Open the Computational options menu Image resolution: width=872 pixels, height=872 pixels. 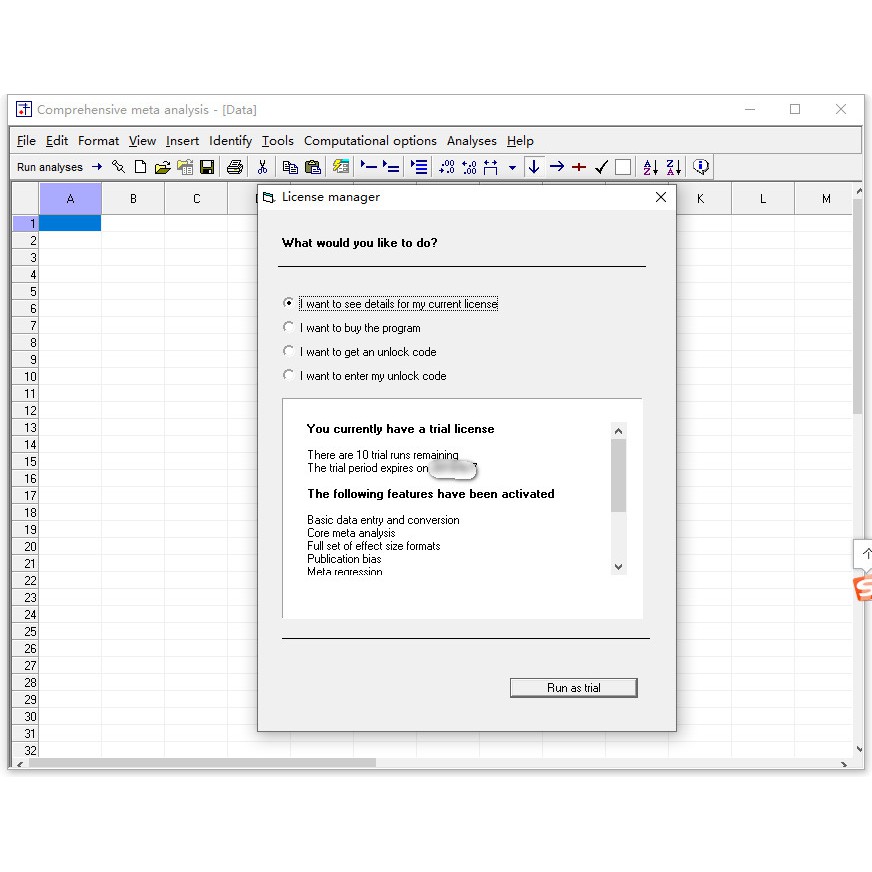coord(370,141)
